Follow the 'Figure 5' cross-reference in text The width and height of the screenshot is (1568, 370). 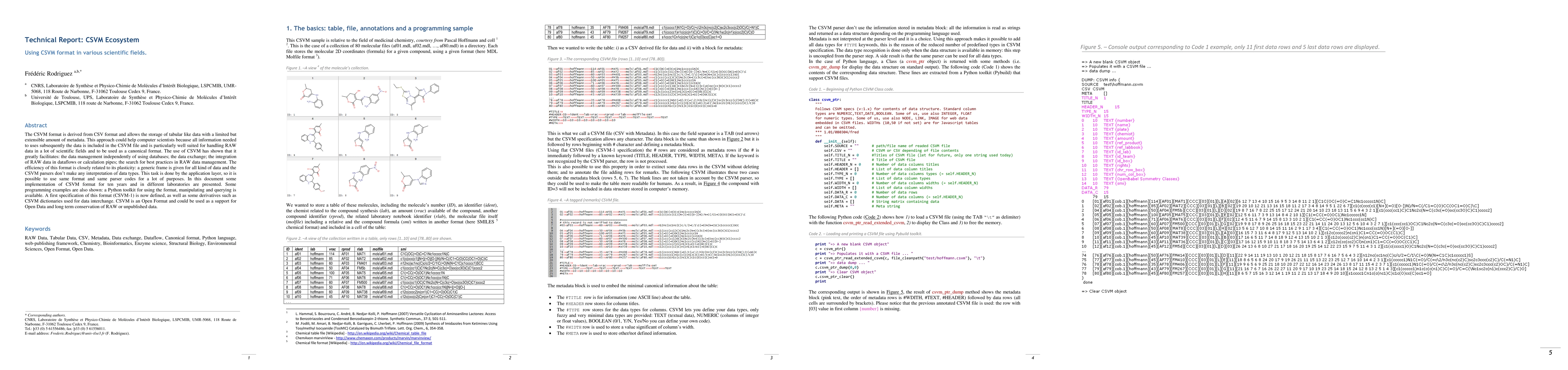(x=895, y=292)
